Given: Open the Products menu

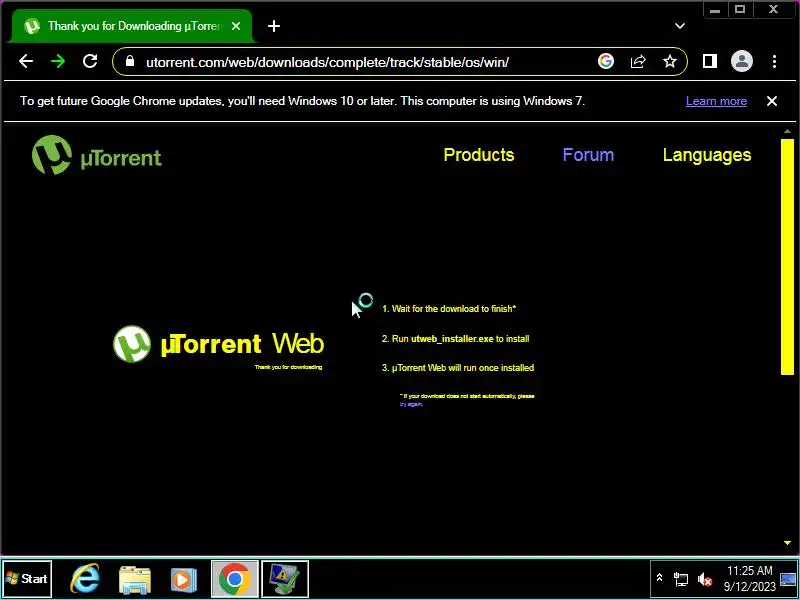Looking at the screenshot, I should coord(479,155).
